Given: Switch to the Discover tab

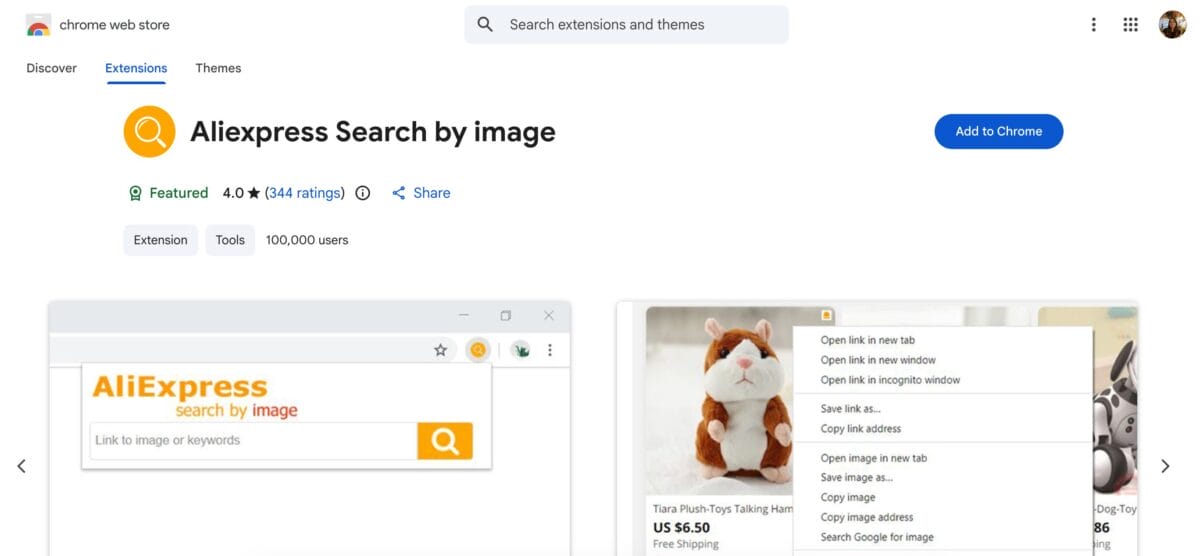Looking at the screenshot, I should [51, 68].
